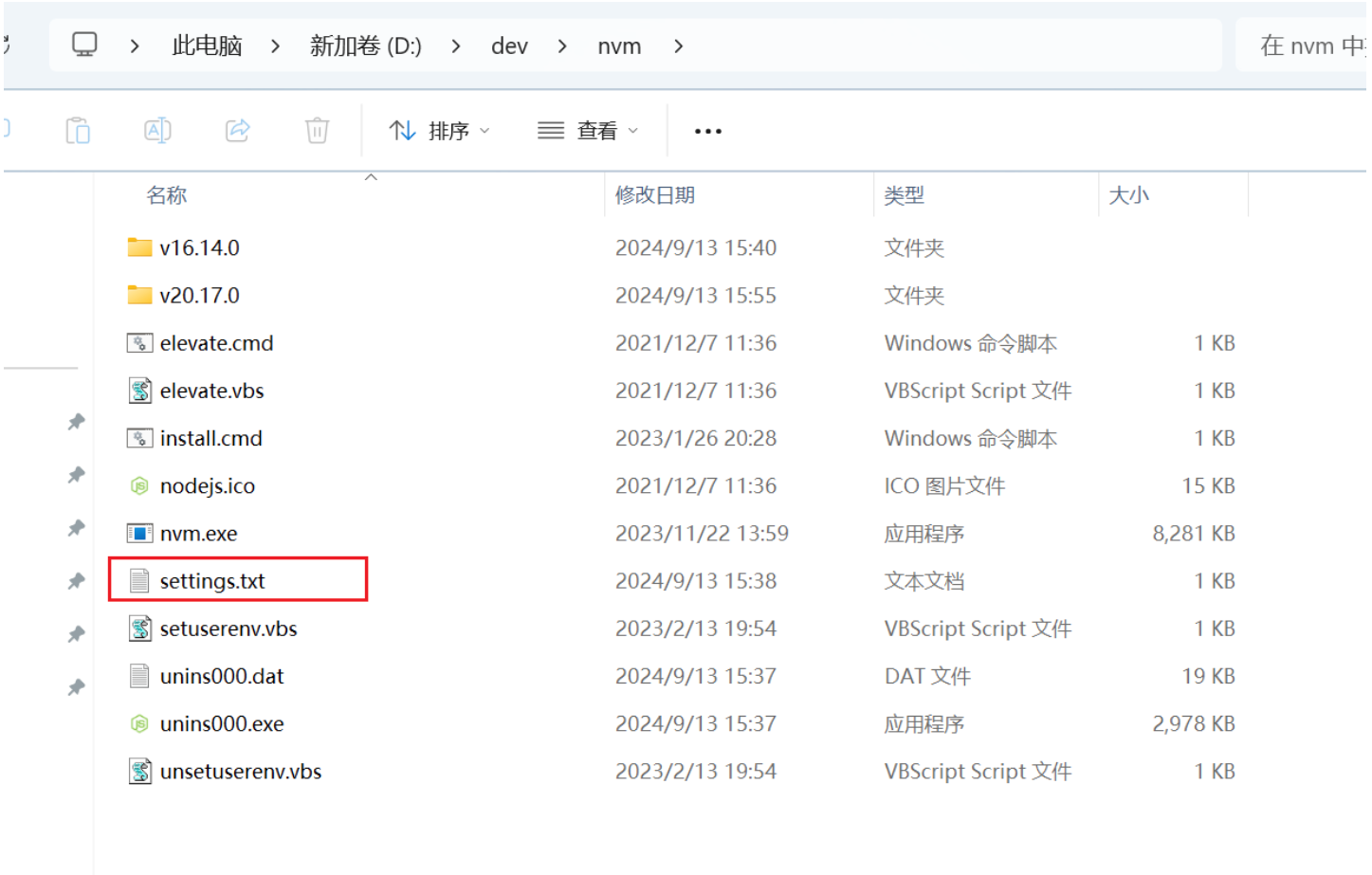
Task: Open the 排序 sort dropdown
Action: coord(440,131)
